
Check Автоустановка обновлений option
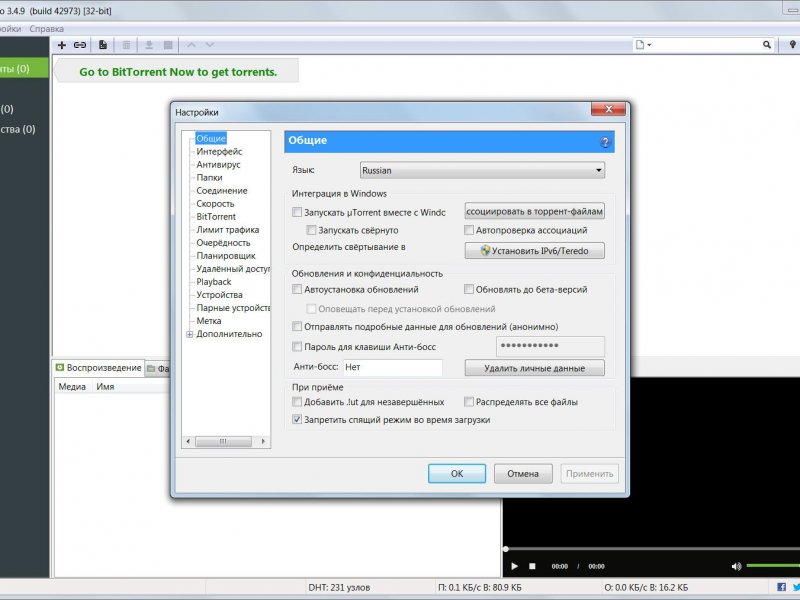tap(297, 289)
